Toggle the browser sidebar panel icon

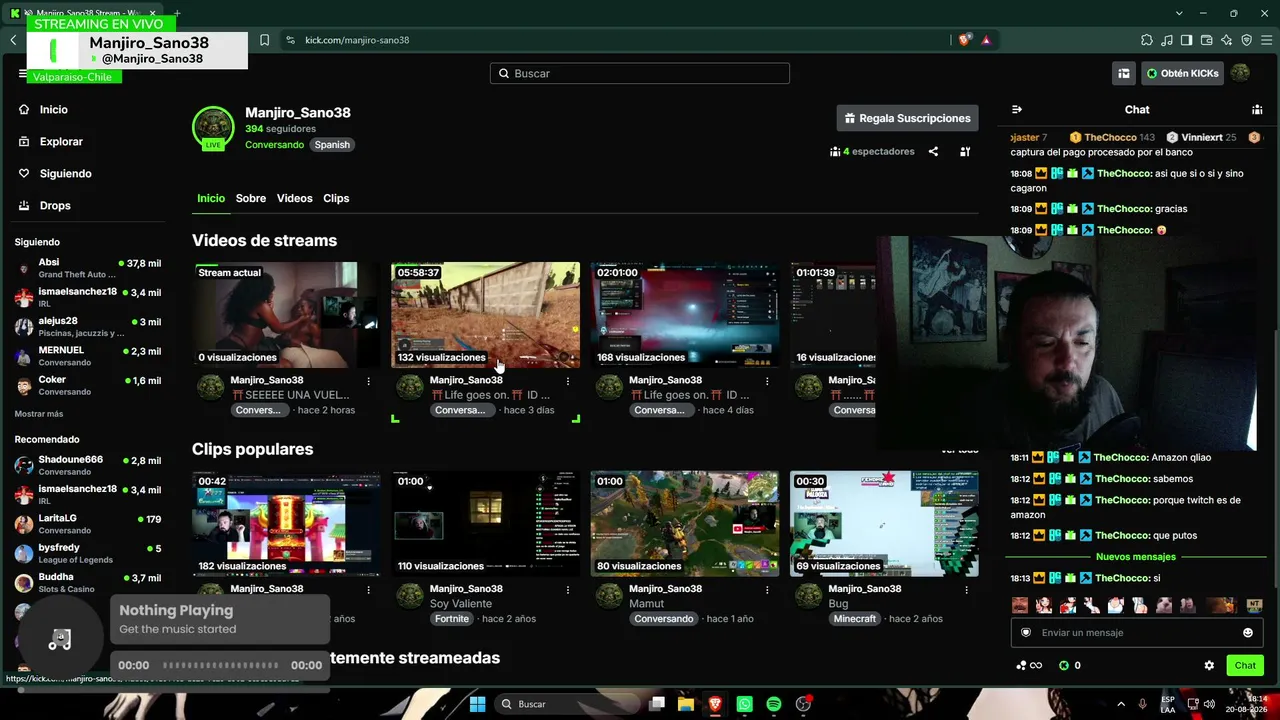tap(1186, 40)
